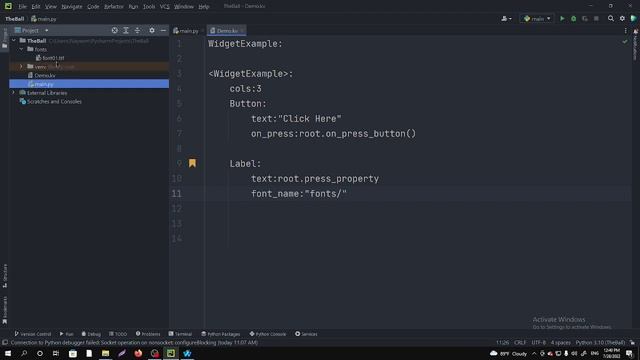This screenshot has height=360, width=640.
Task: Open the VCS menu
Action: pyautogui.click(x=164, y=7)
